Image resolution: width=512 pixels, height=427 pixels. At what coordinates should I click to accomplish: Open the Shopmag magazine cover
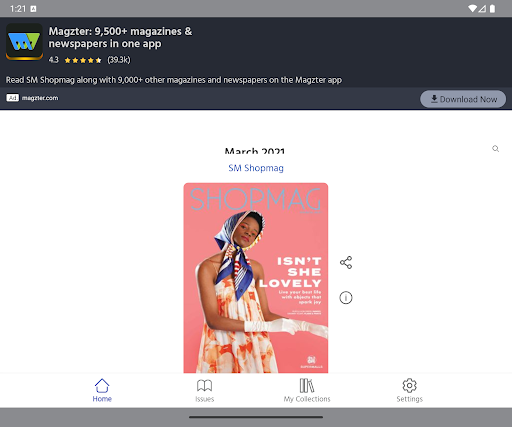[256, 278]
